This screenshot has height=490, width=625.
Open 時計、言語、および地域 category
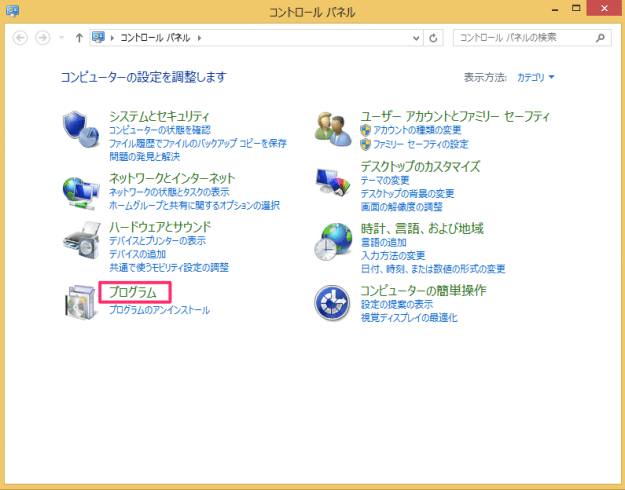coord(422,228)
